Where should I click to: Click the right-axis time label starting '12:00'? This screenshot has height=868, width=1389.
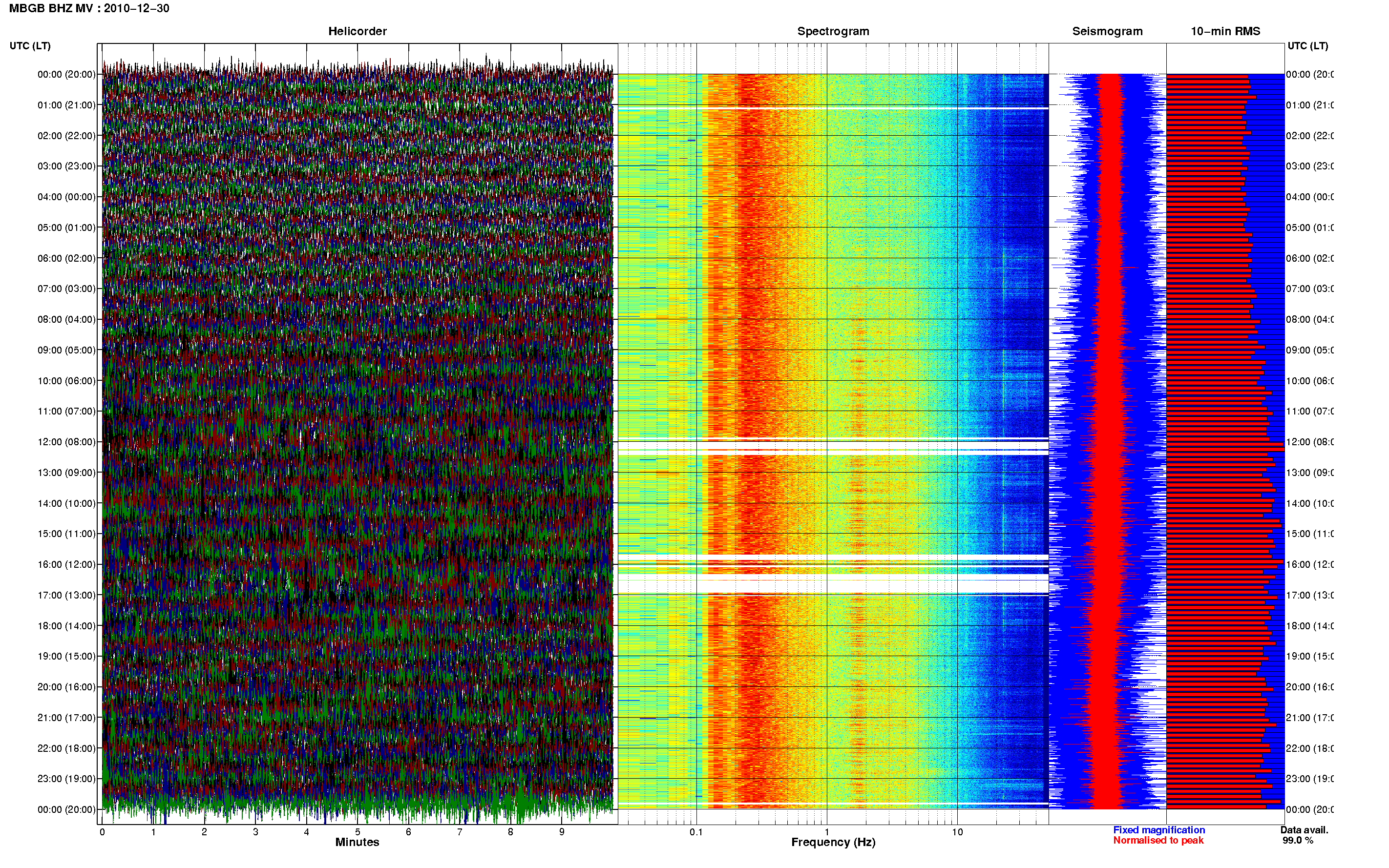tap(1310, 442)
